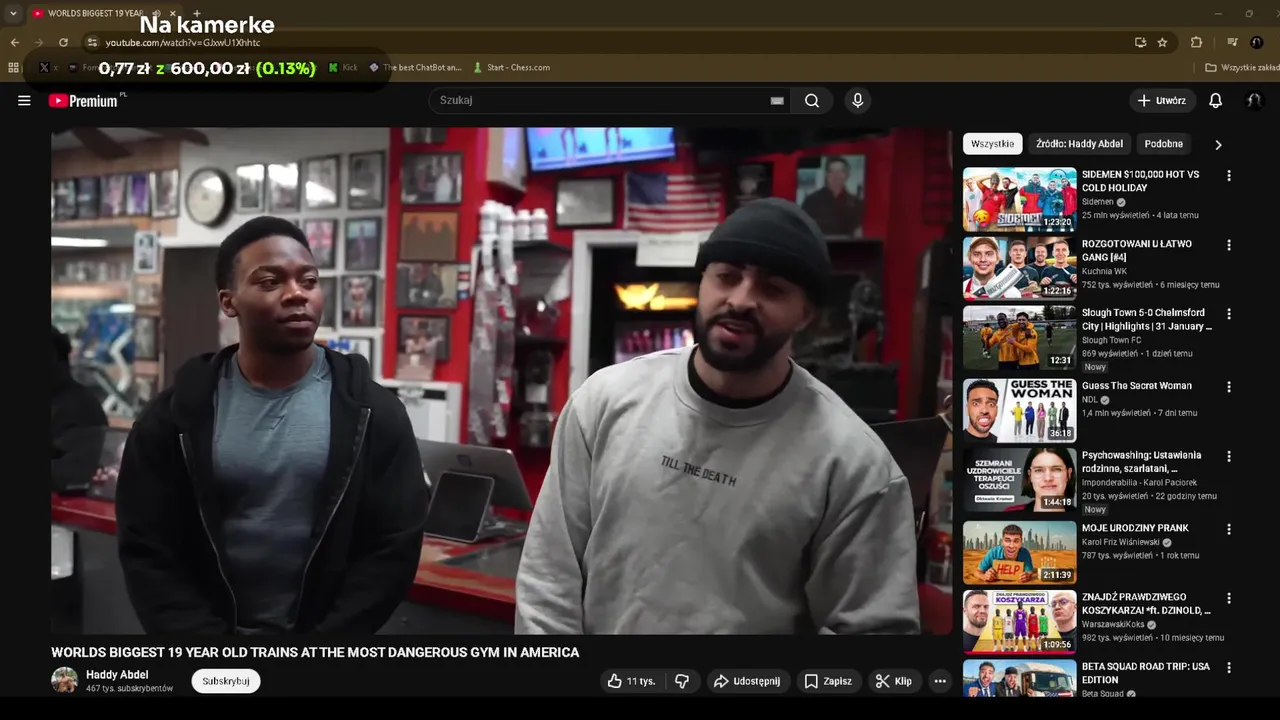
Task: Open BETA SQUAD ROAD TRIP: USA title
Action: point(1146,673)
